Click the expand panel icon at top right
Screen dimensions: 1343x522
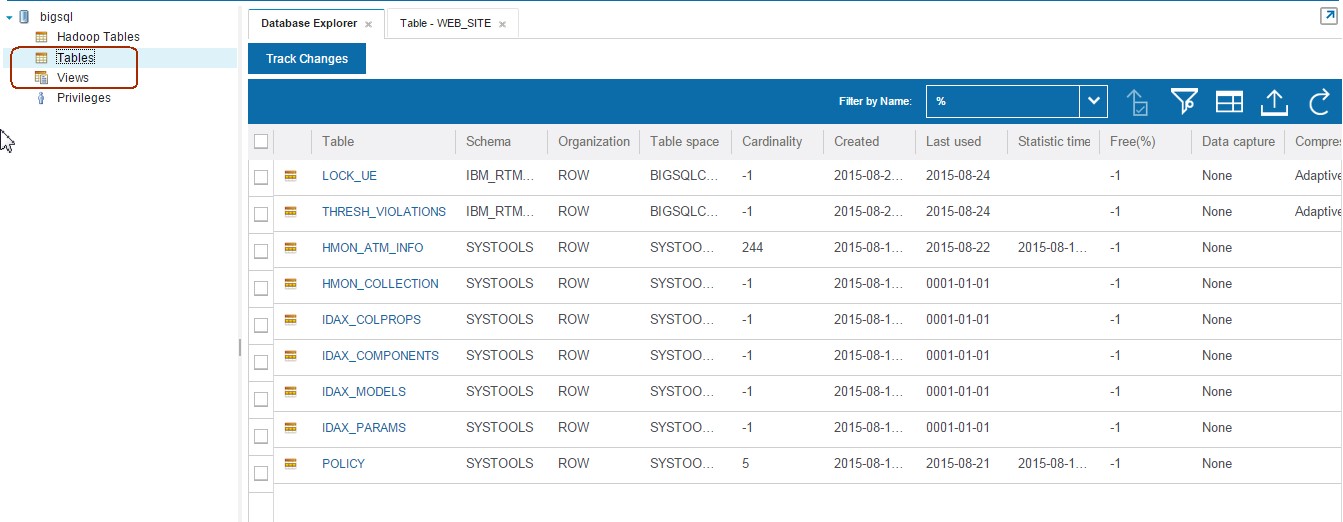[1329, 16]
